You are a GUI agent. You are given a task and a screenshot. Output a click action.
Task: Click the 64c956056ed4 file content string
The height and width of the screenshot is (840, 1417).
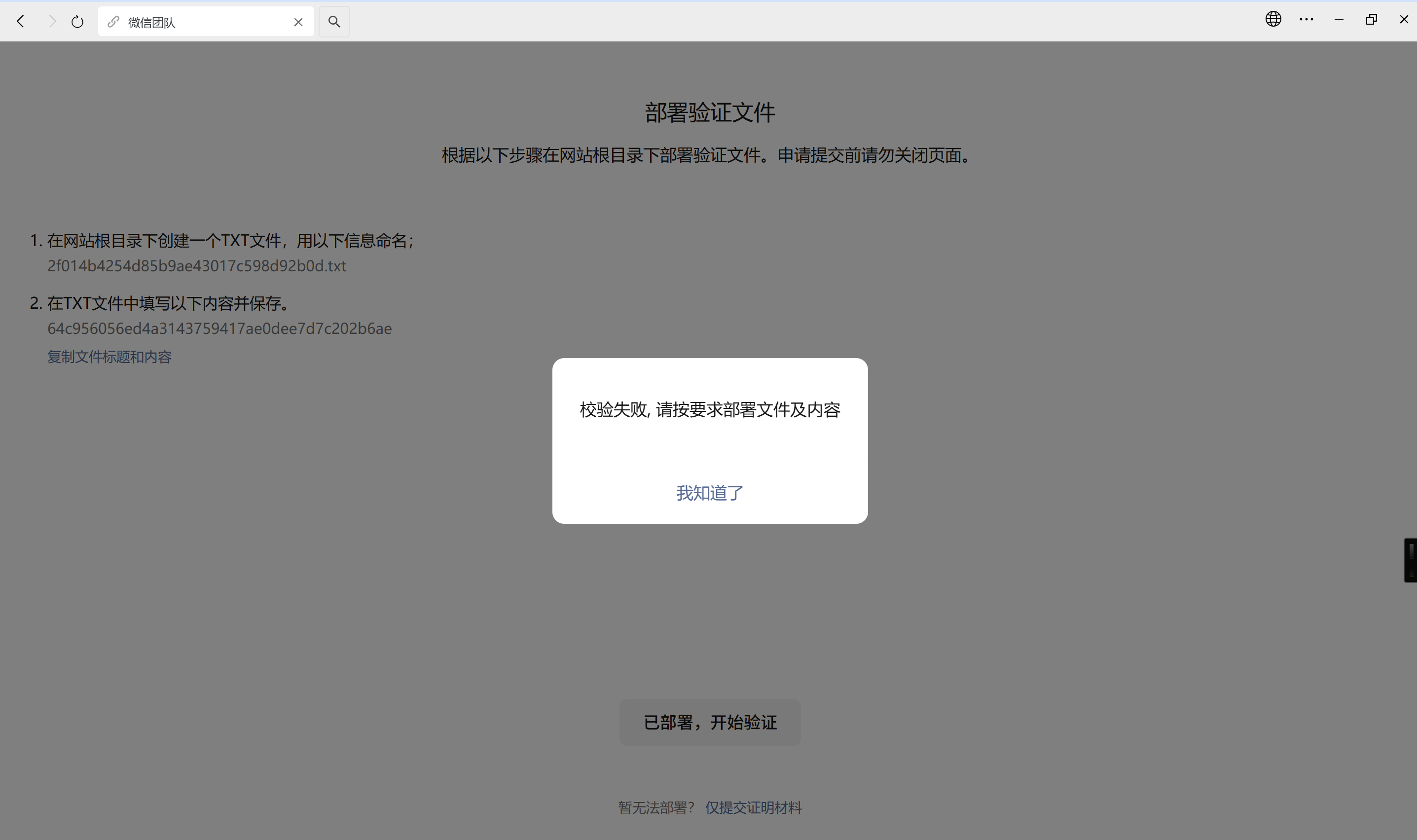coord(219,329)
